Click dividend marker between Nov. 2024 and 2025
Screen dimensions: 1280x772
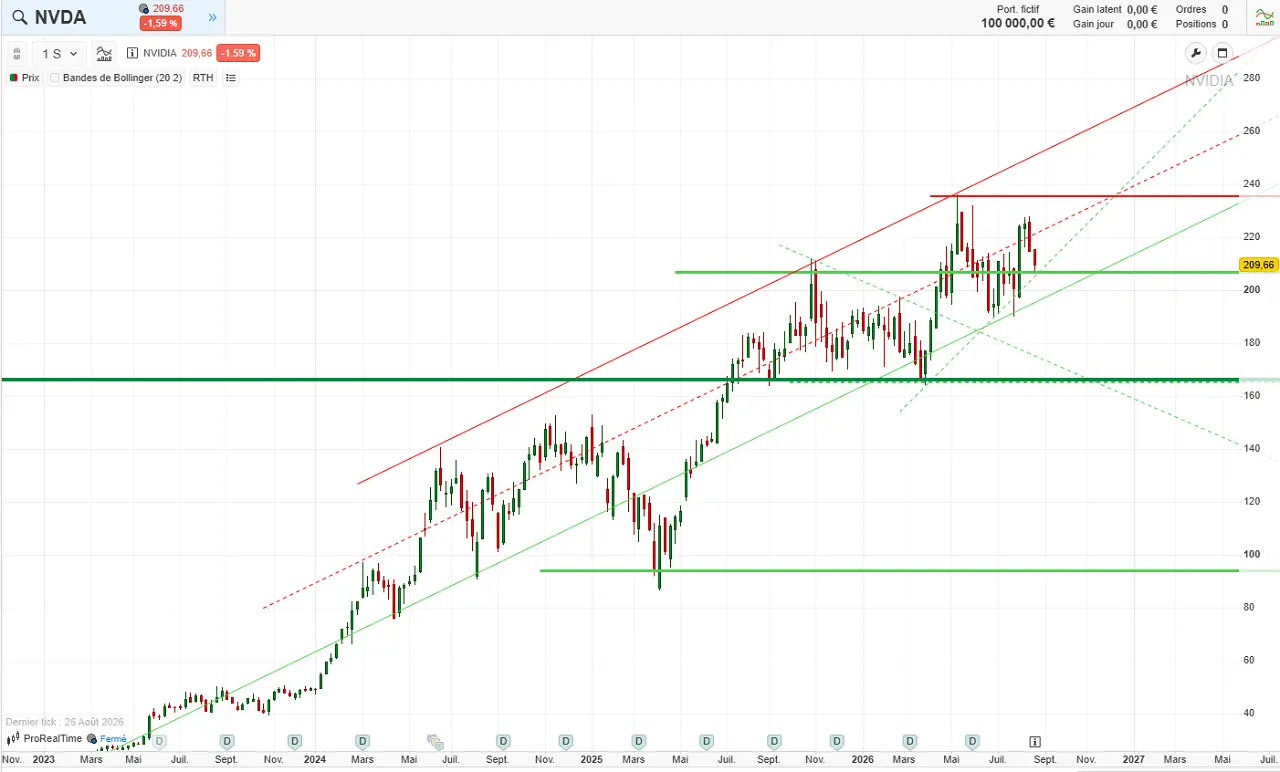click(x=566, y=741)
